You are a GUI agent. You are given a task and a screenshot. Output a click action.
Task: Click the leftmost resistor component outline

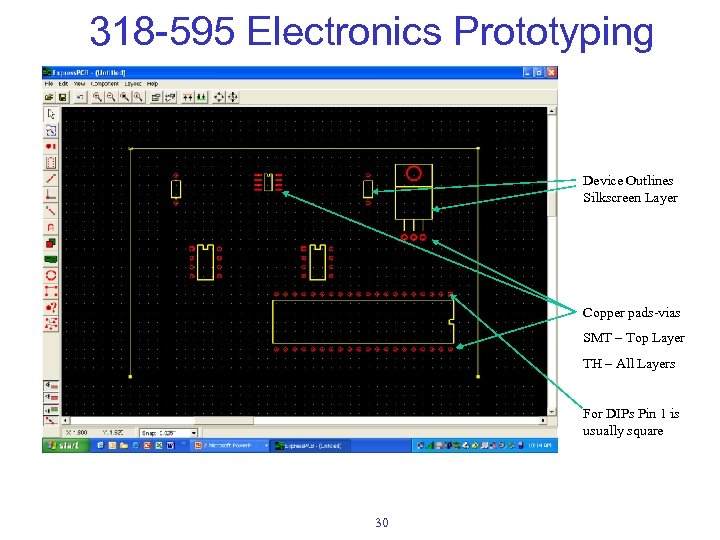tap(176, 189)
